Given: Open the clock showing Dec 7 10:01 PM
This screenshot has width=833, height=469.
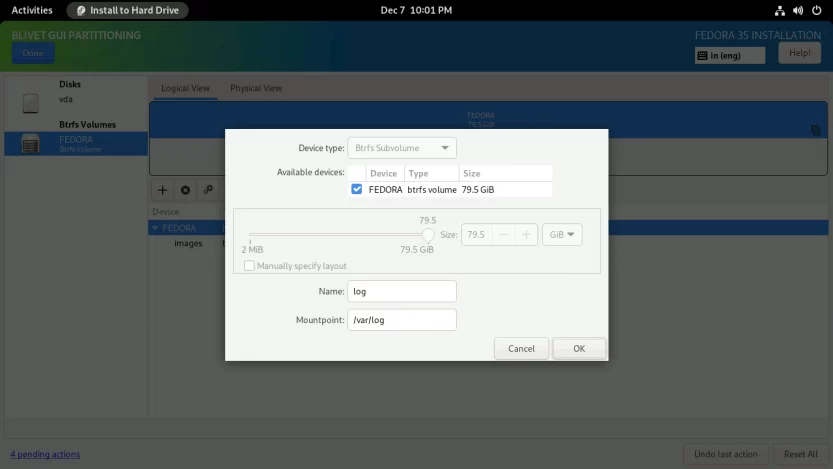Looking at the screenshot, I should [416, 10].
